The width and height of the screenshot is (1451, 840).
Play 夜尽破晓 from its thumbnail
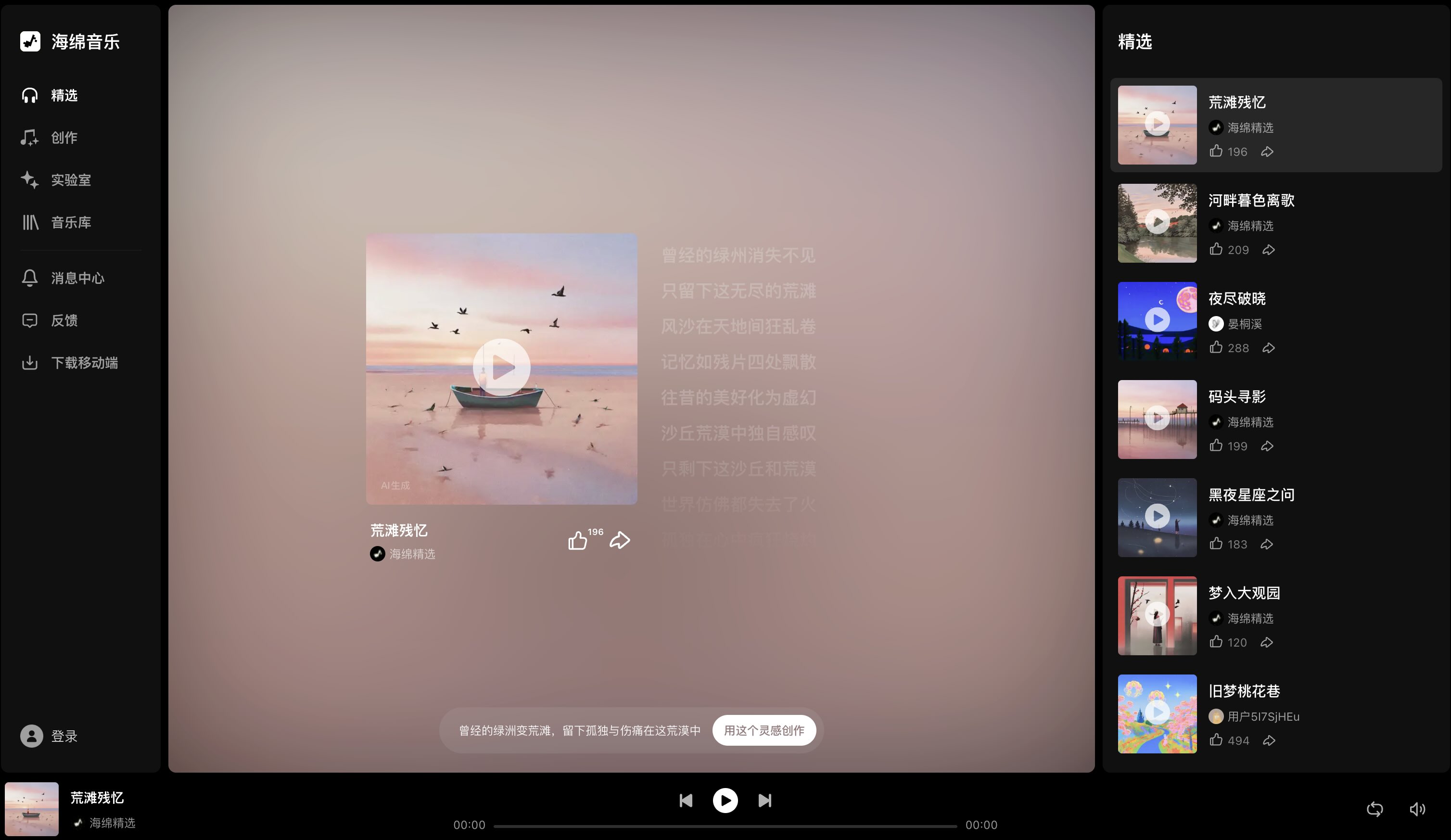pyautogui.click(x=1157, y=320)
